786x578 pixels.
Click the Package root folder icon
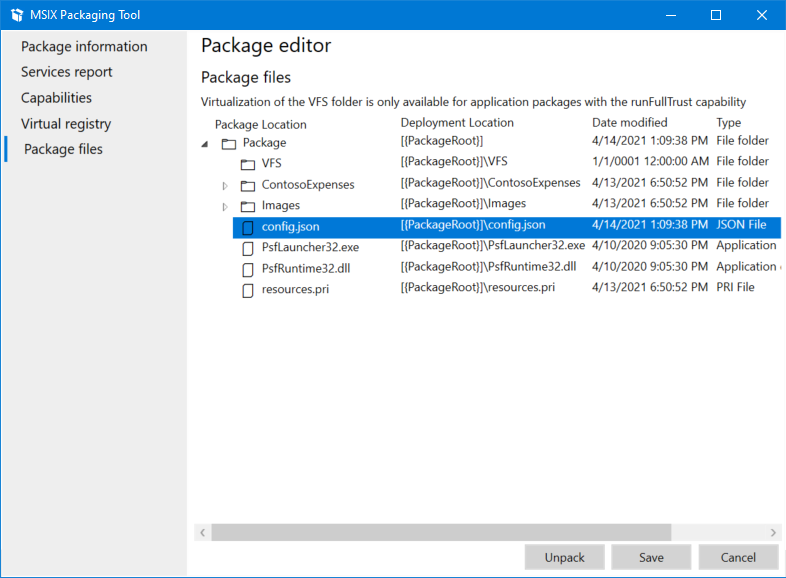(x=229, y=144)
